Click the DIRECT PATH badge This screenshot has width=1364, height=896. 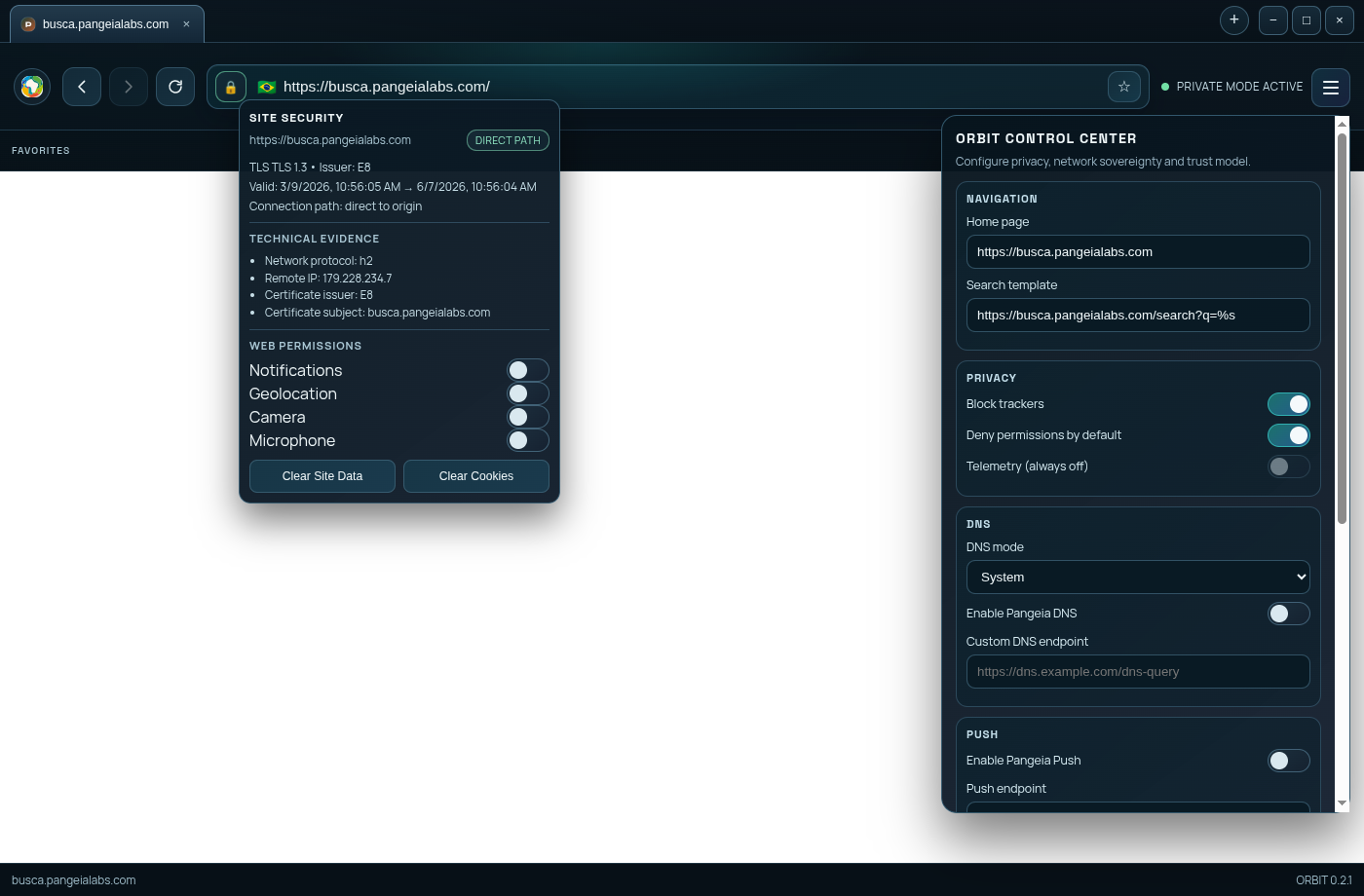coord(508,140)
